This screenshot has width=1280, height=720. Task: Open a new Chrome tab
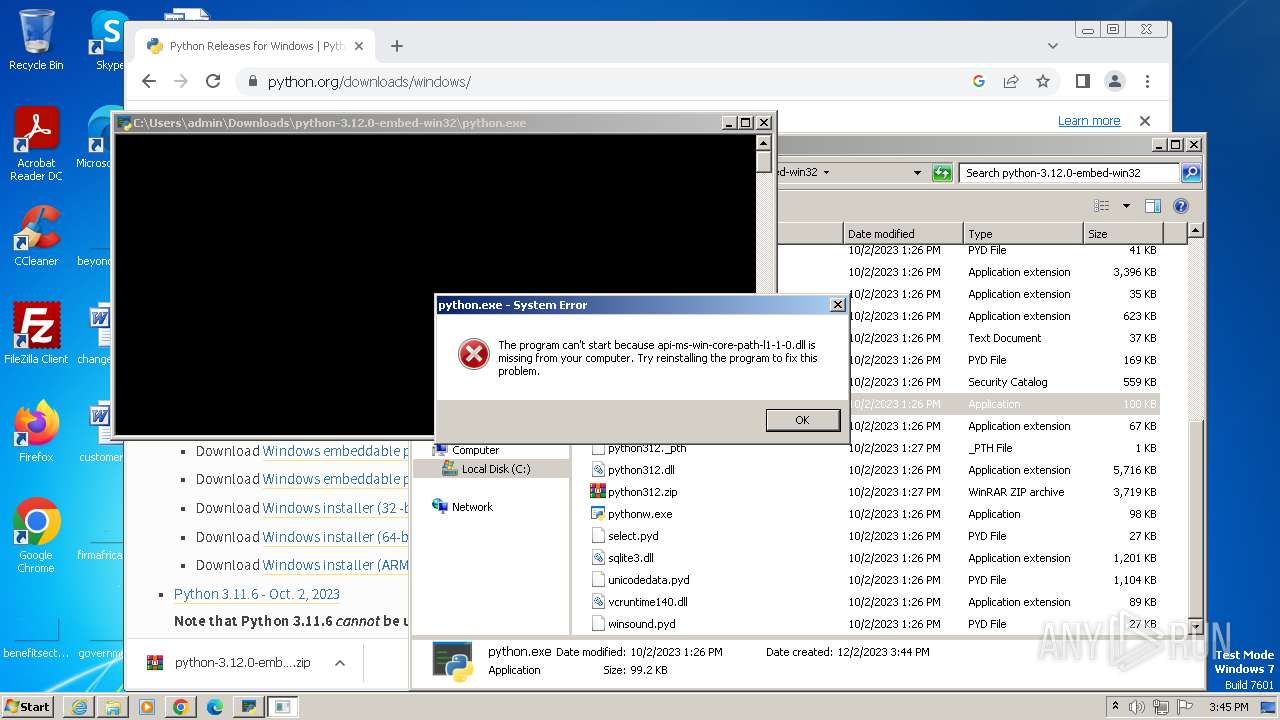tap(397, 46)
